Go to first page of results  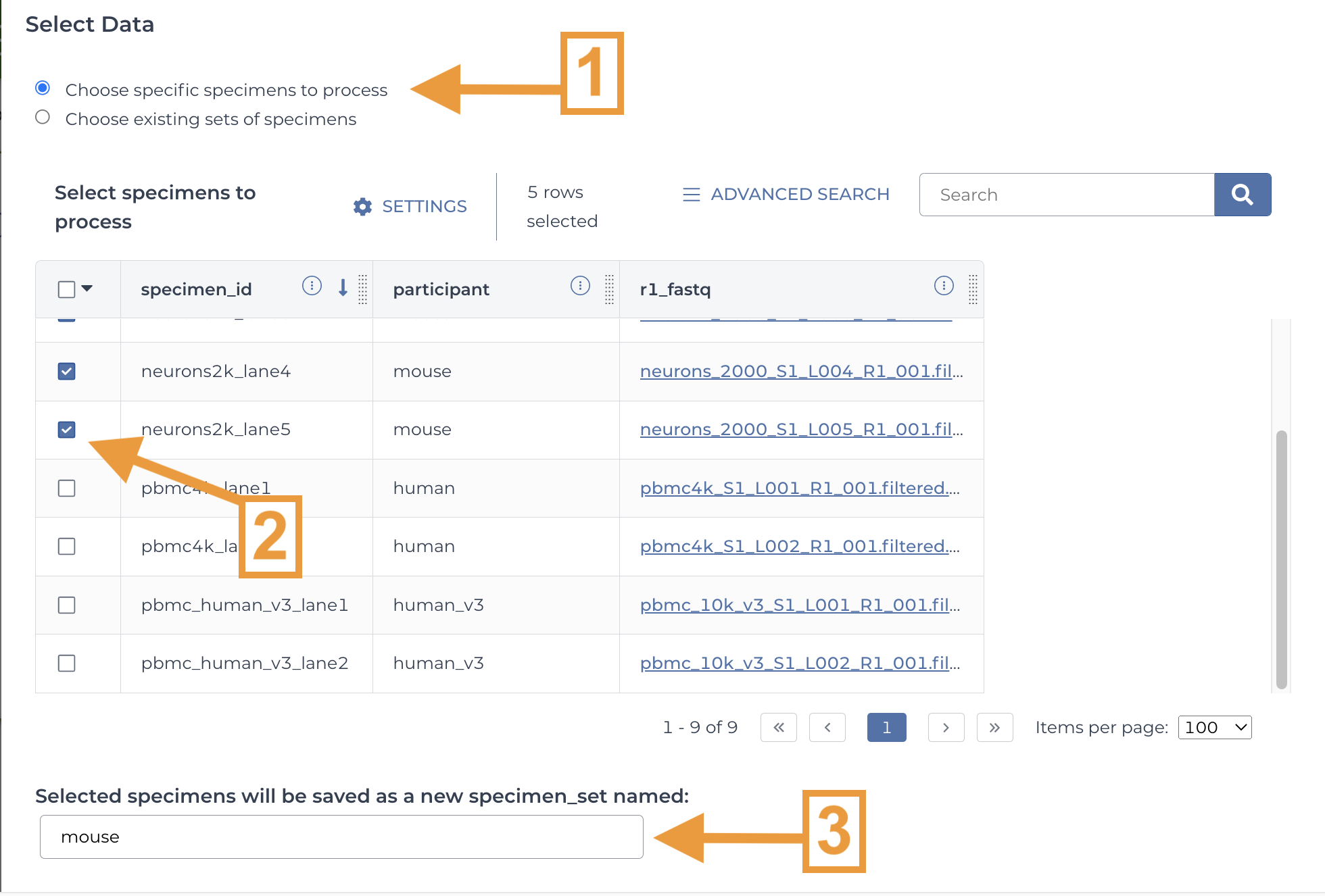pyautogui.click(x=779, y=727)
